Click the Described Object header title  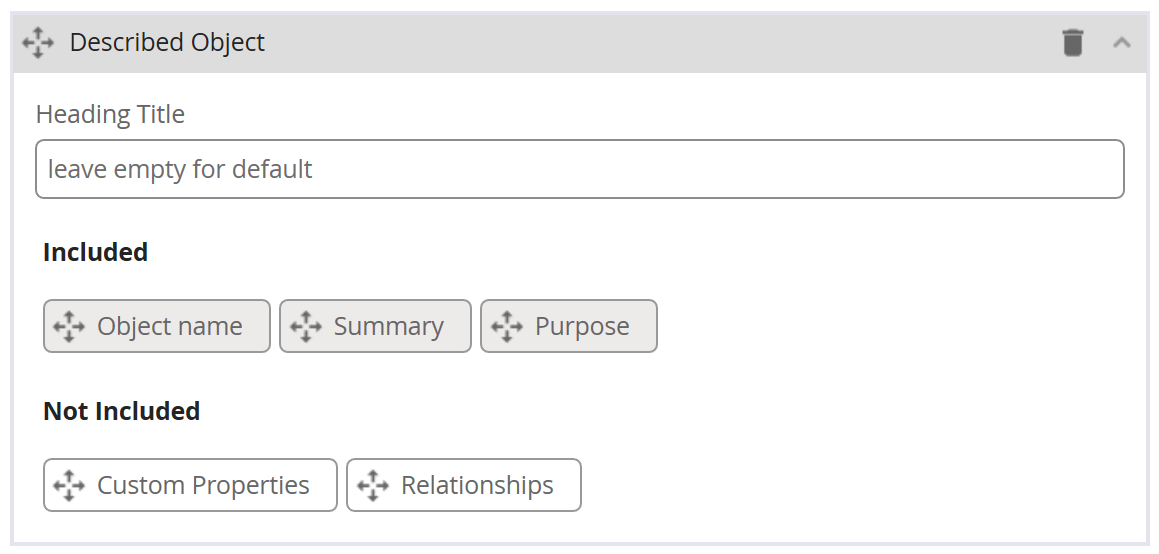click(x=167, y=43)
